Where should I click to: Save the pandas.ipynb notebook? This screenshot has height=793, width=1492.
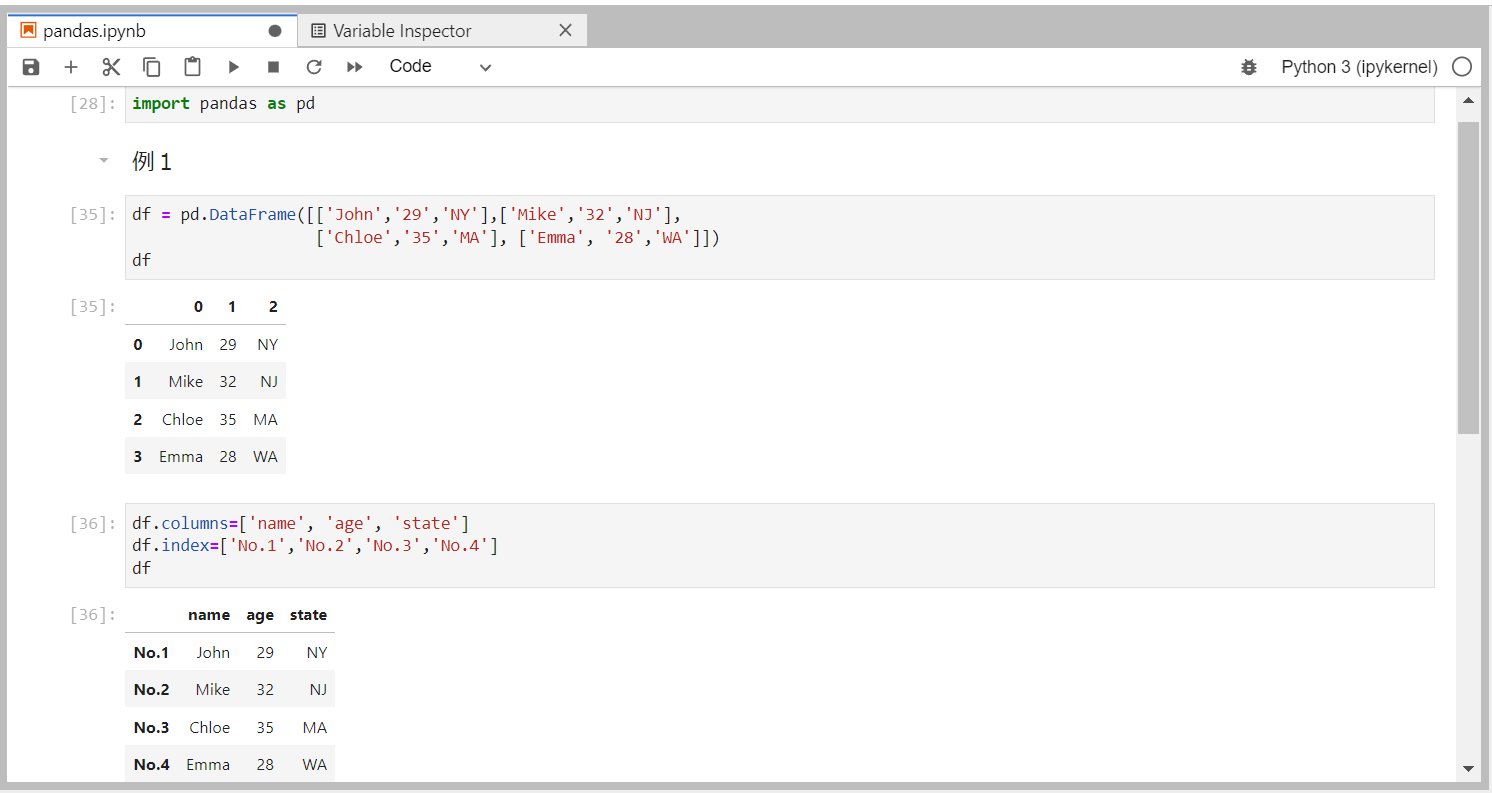coord(30,67)
